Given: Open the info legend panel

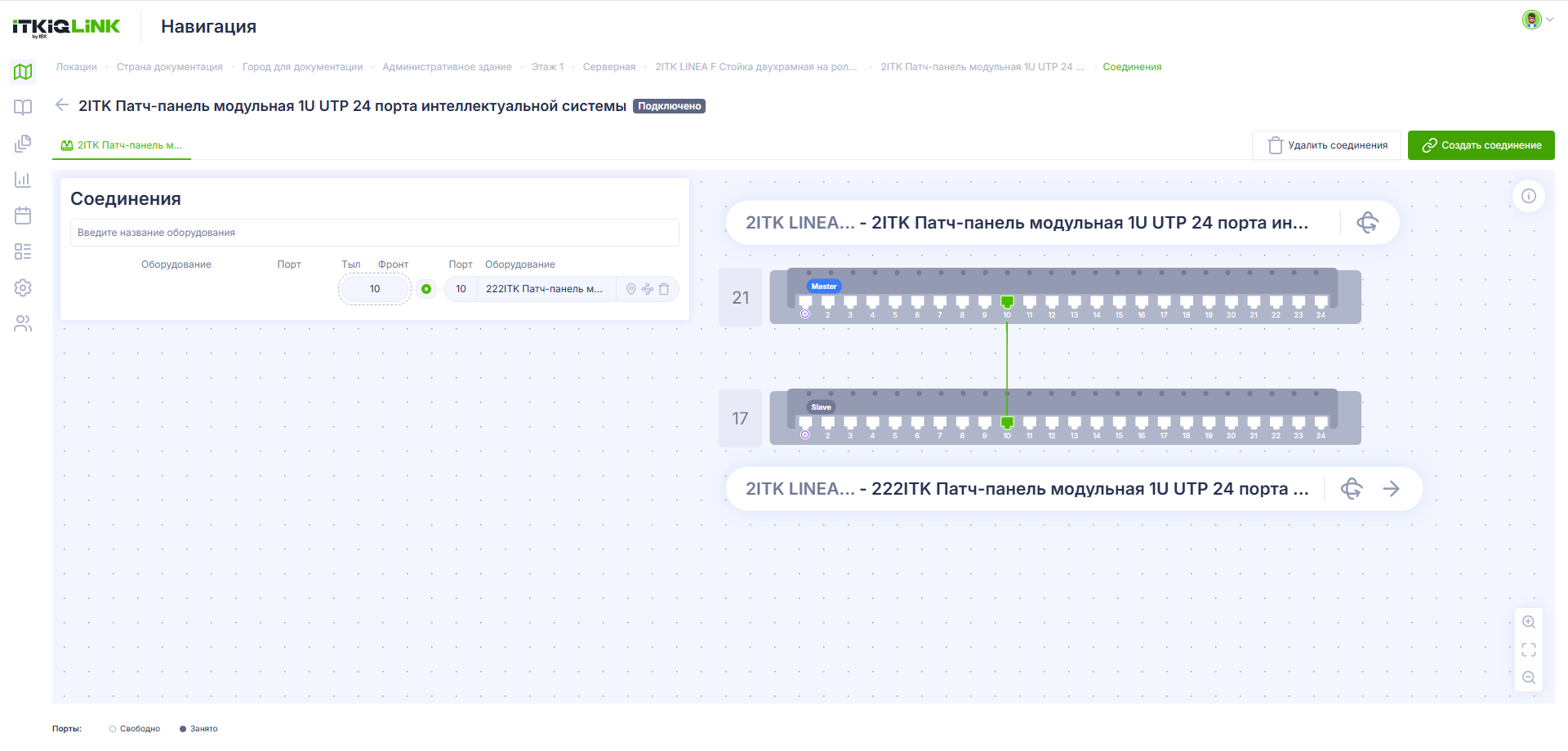Looking at the screenshot, I should click(x=1529, y=196).
